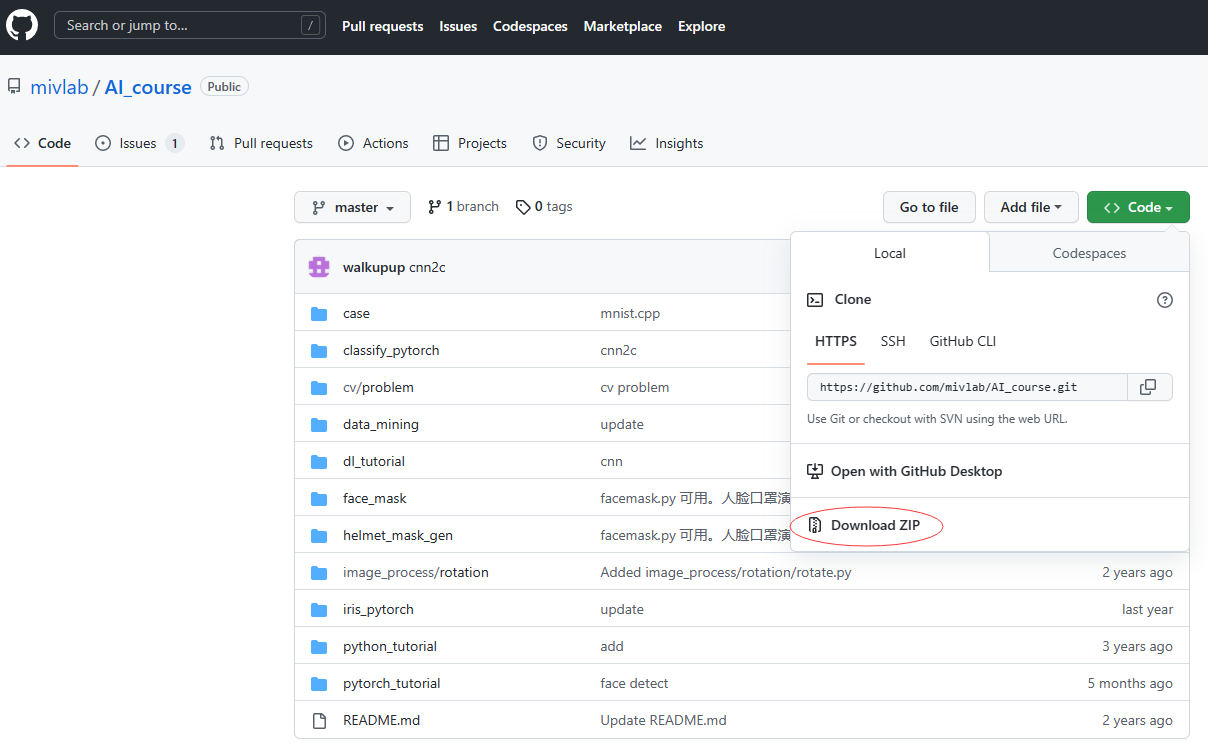Image resolution: width=1208 pixels, height=744 pixels.
Task: Click the mnist.cpp commit message
Action: click(x=630, y=314)
